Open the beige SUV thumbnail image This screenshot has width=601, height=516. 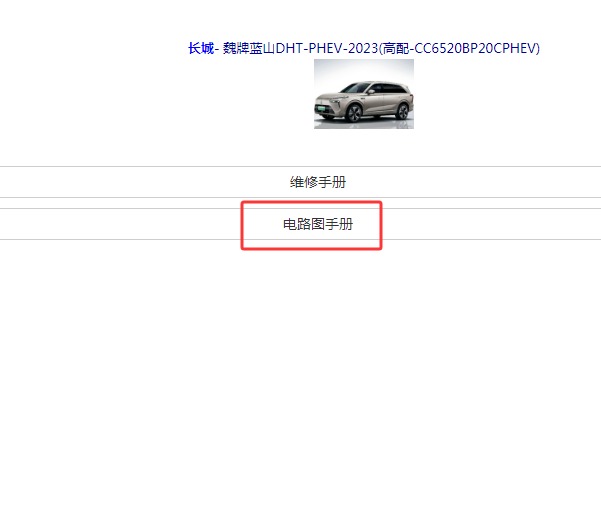(364, 94)
